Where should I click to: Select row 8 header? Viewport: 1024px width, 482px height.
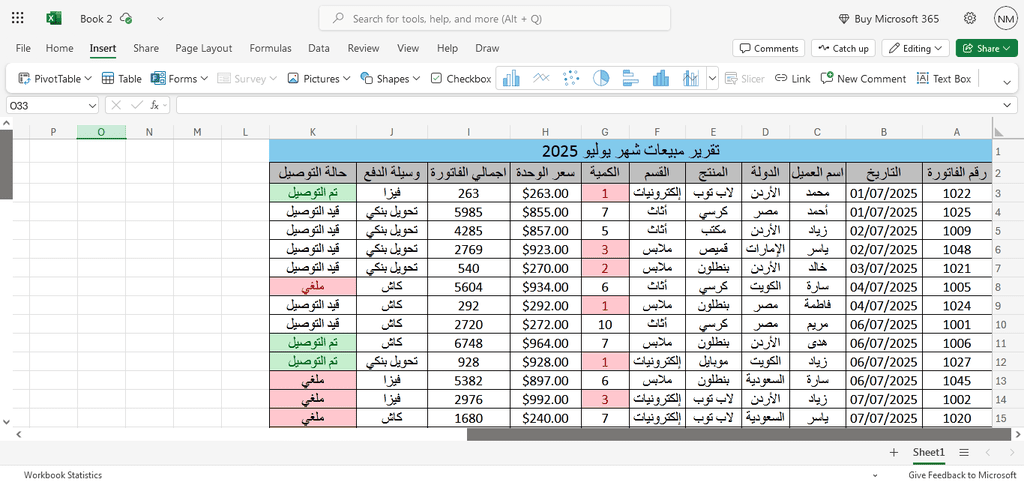coord(999,287)
